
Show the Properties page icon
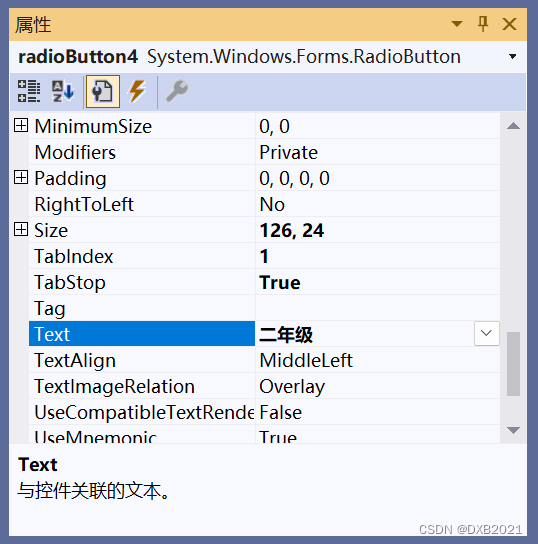click(x=103, y=91)
